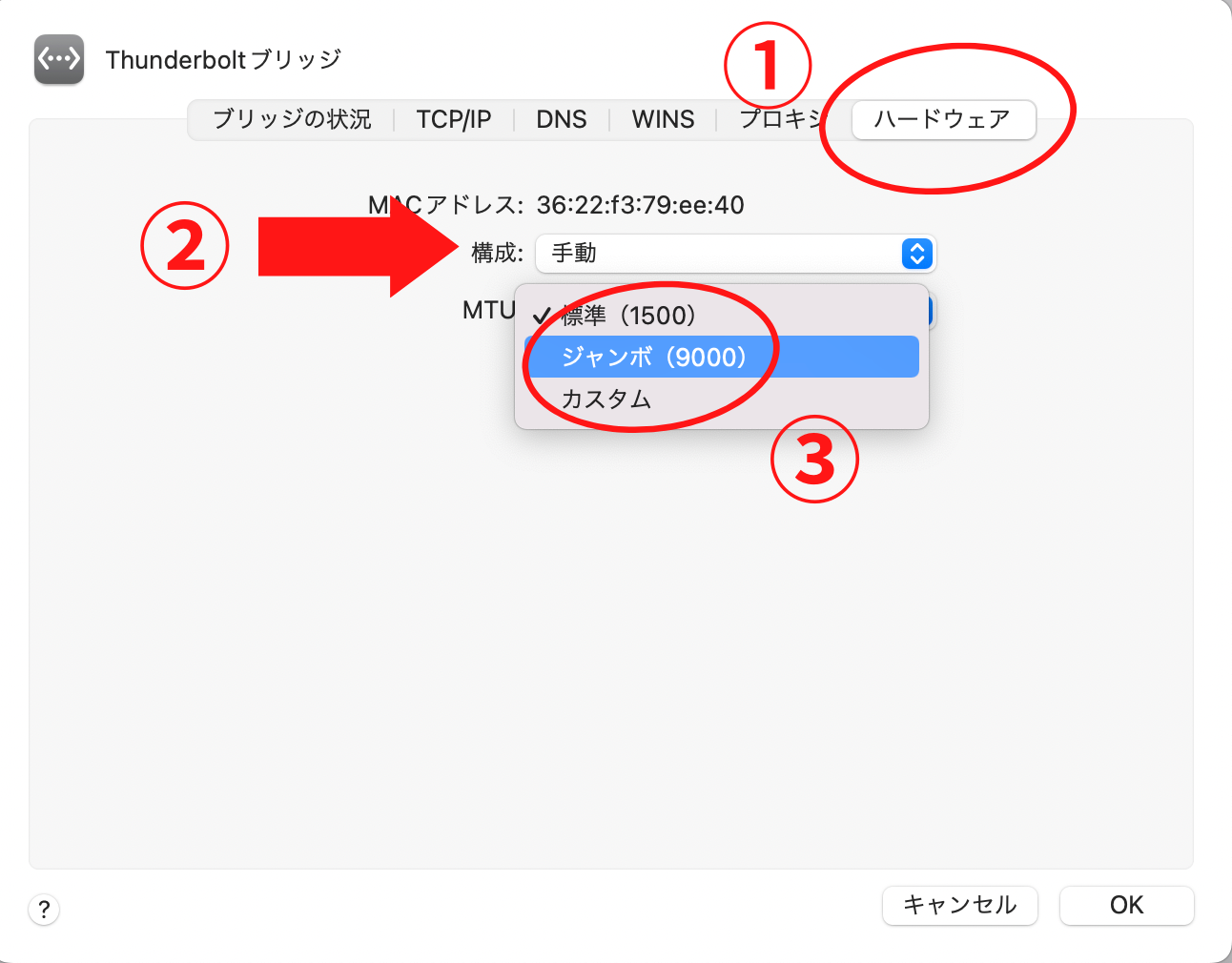Open the 構成 dropdown showing 手動
The width and height of the screenshot is (1232, 963).
click(734, 254)
